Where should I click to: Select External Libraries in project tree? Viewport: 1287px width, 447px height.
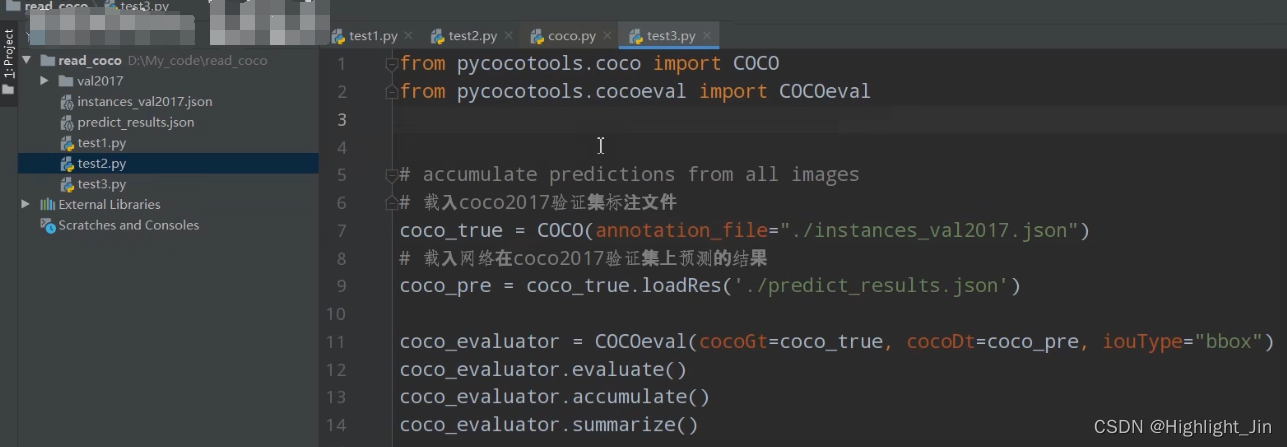click(x=109, y=204)
